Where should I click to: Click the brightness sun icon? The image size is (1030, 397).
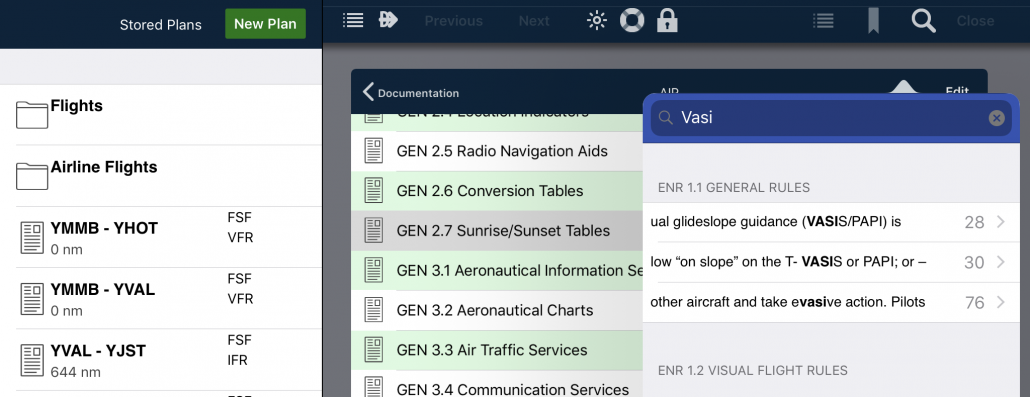tap(596, 21)
